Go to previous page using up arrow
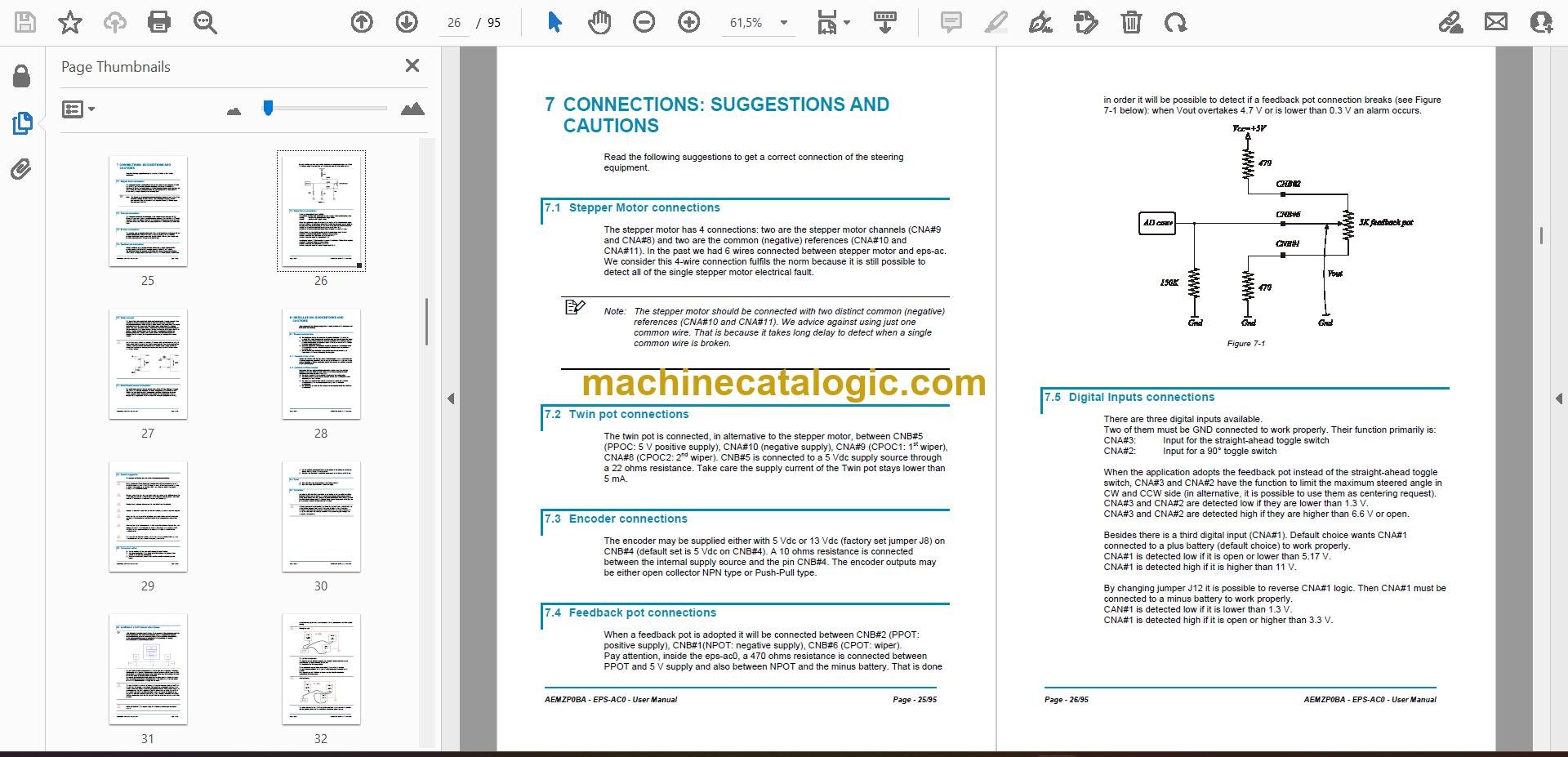 point(362,22)
